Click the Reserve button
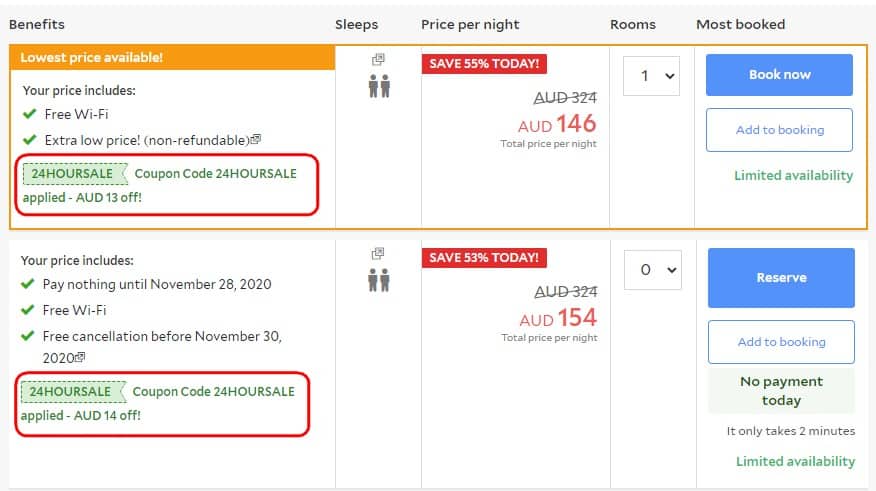Screen dimensions: 876x491 [781, 278]
